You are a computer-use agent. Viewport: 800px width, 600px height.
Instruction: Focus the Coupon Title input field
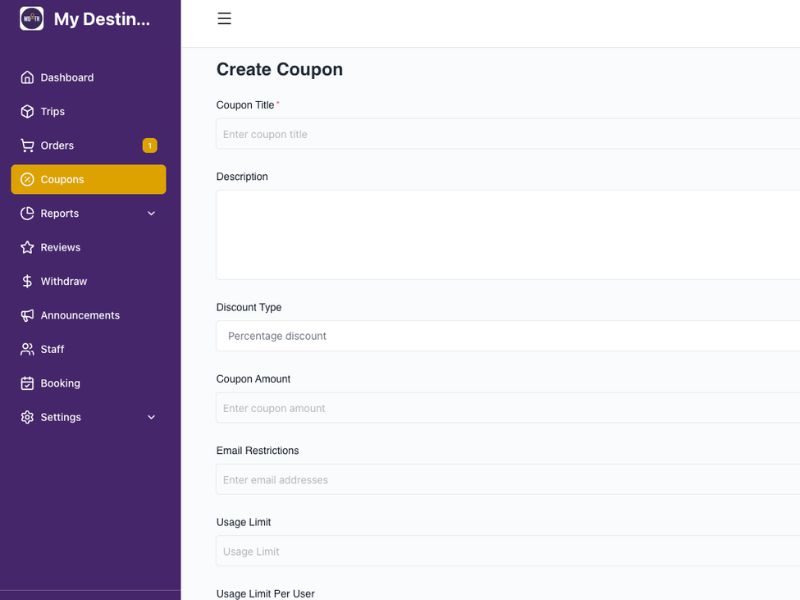tap(508, 134)
